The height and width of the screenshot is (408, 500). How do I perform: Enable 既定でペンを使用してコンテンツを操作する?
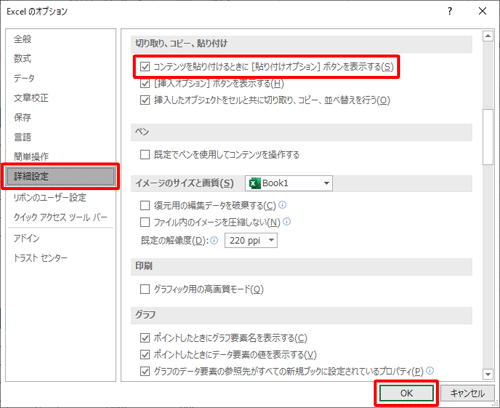(x=145, y=155)
